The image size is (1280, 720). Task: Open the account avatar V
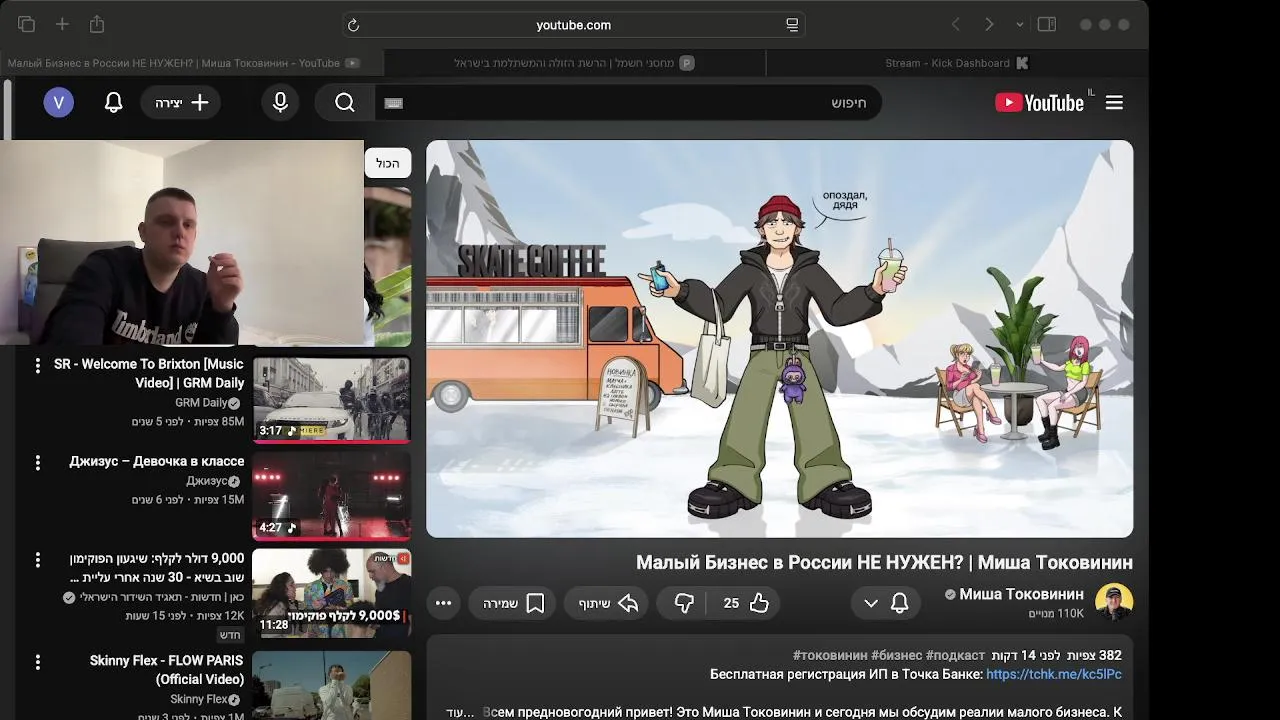point(59,102)
